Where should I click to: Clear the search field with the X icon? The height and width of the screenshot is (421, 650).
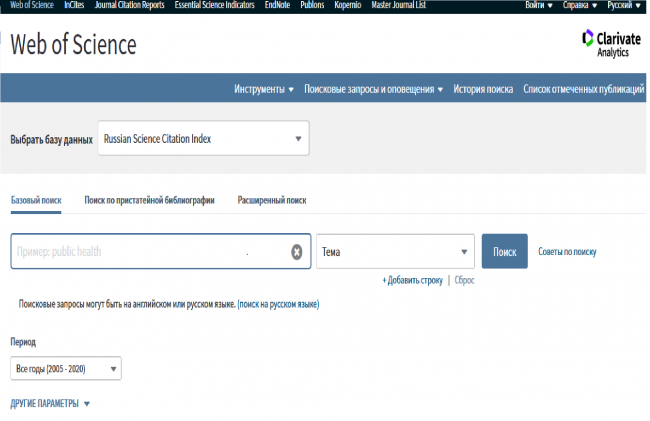[296, 252]
